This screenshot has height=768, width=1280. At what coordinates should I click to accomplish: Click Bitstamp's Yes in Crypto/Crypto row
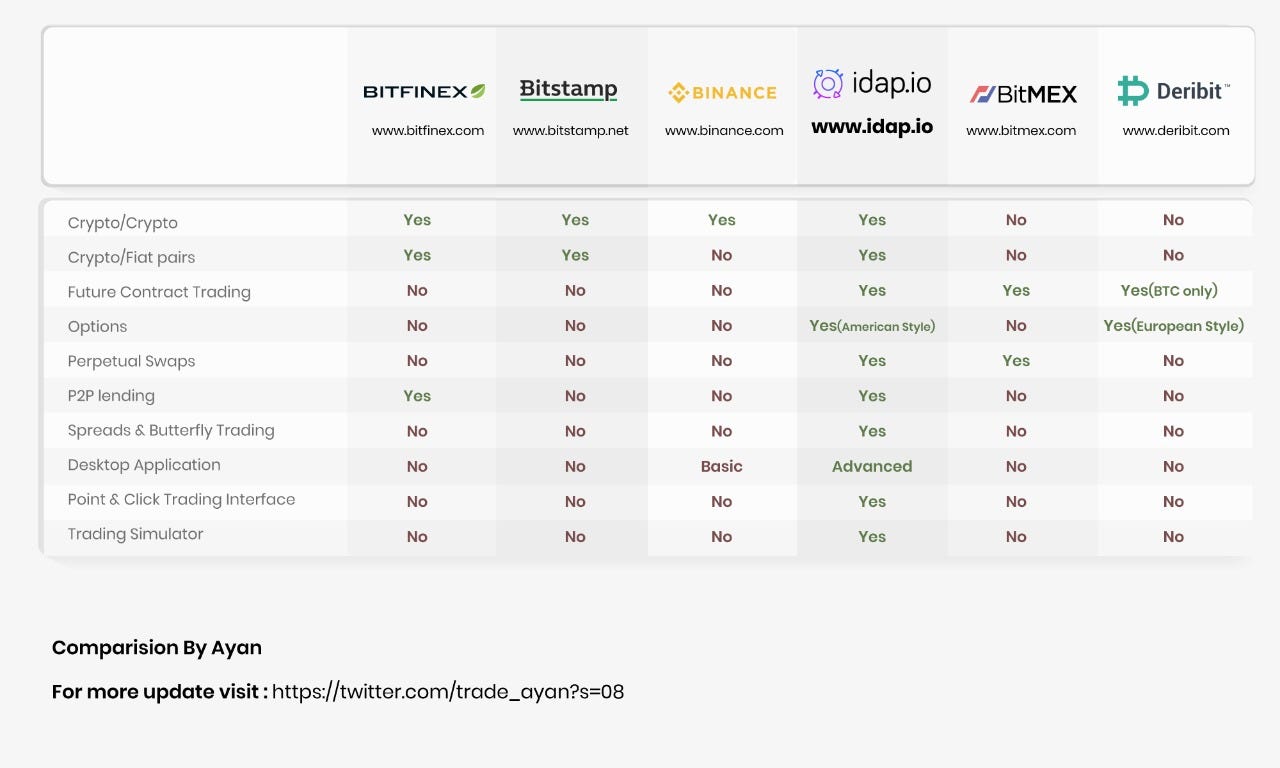tap(575, 220)
